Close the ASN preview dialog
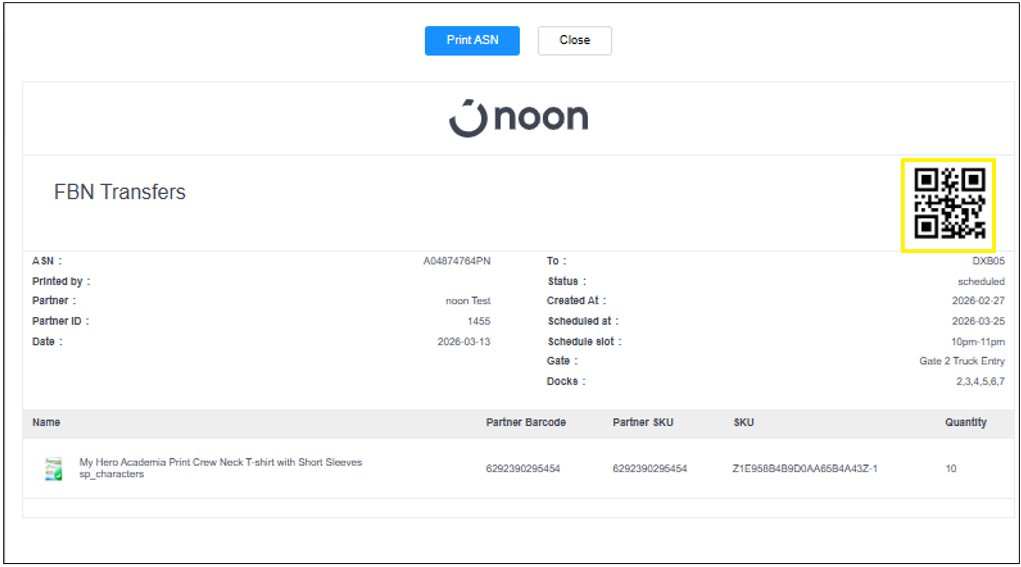The width and height of the screenshot is (1021, 567). pos(574,40)
